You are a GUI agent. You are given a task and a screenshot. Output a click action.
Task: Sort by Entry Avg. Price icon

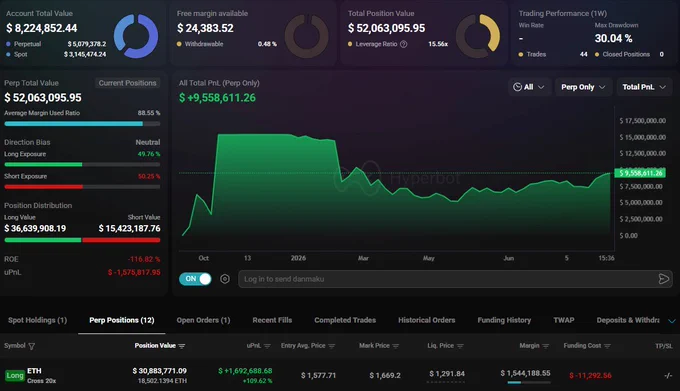pos(332,346)
